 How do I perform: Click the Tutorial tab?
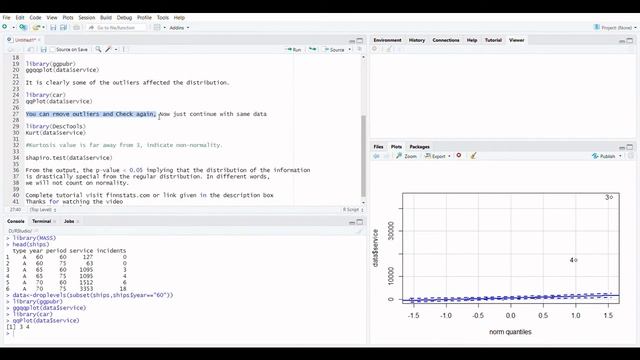[x=493, y=40]
